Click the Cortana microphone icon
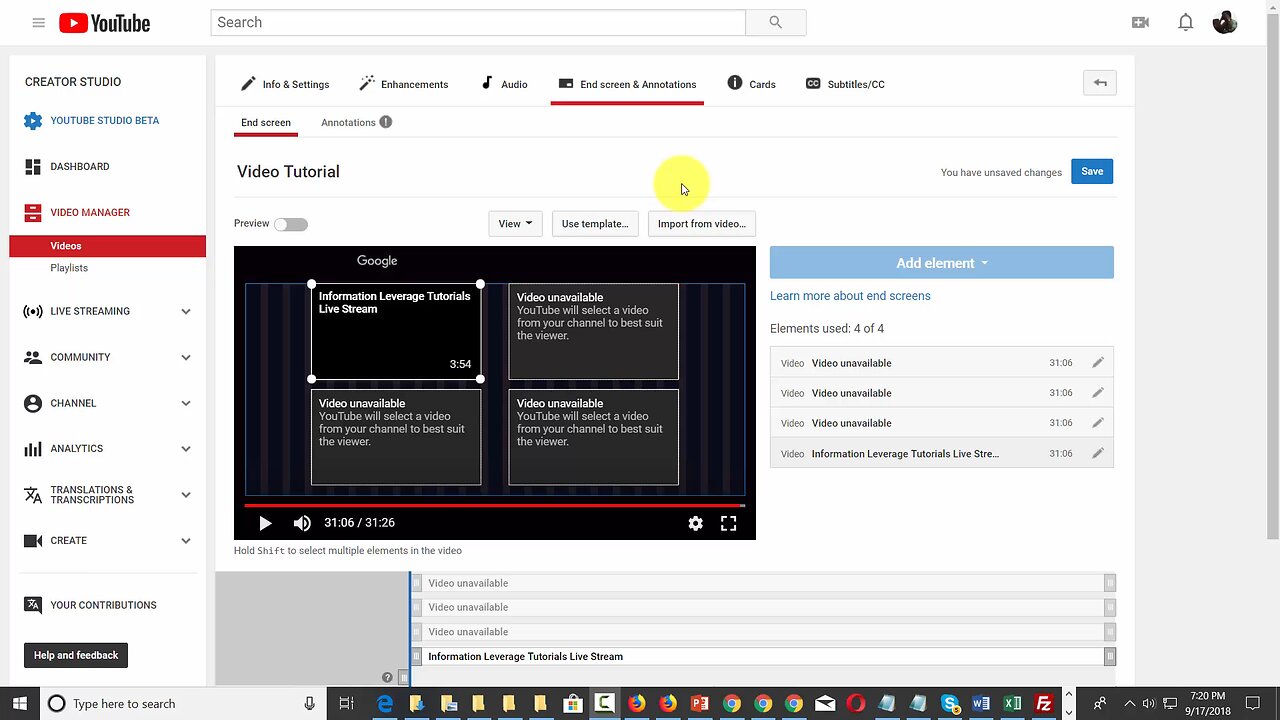The width and height of the screenshot is (1280, 720). click(309, 704)
